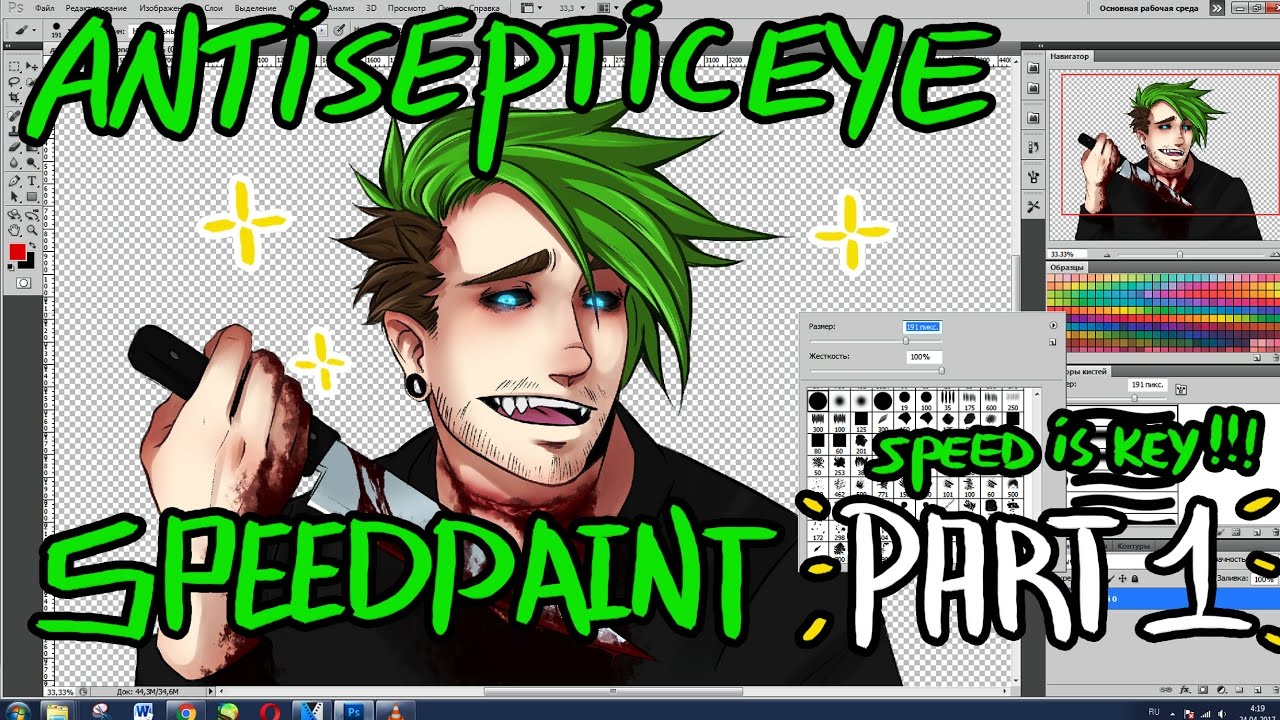Viewport: 1280px width, 720px height.
Task: Select the Hand tool
Action: coord(15,230)
